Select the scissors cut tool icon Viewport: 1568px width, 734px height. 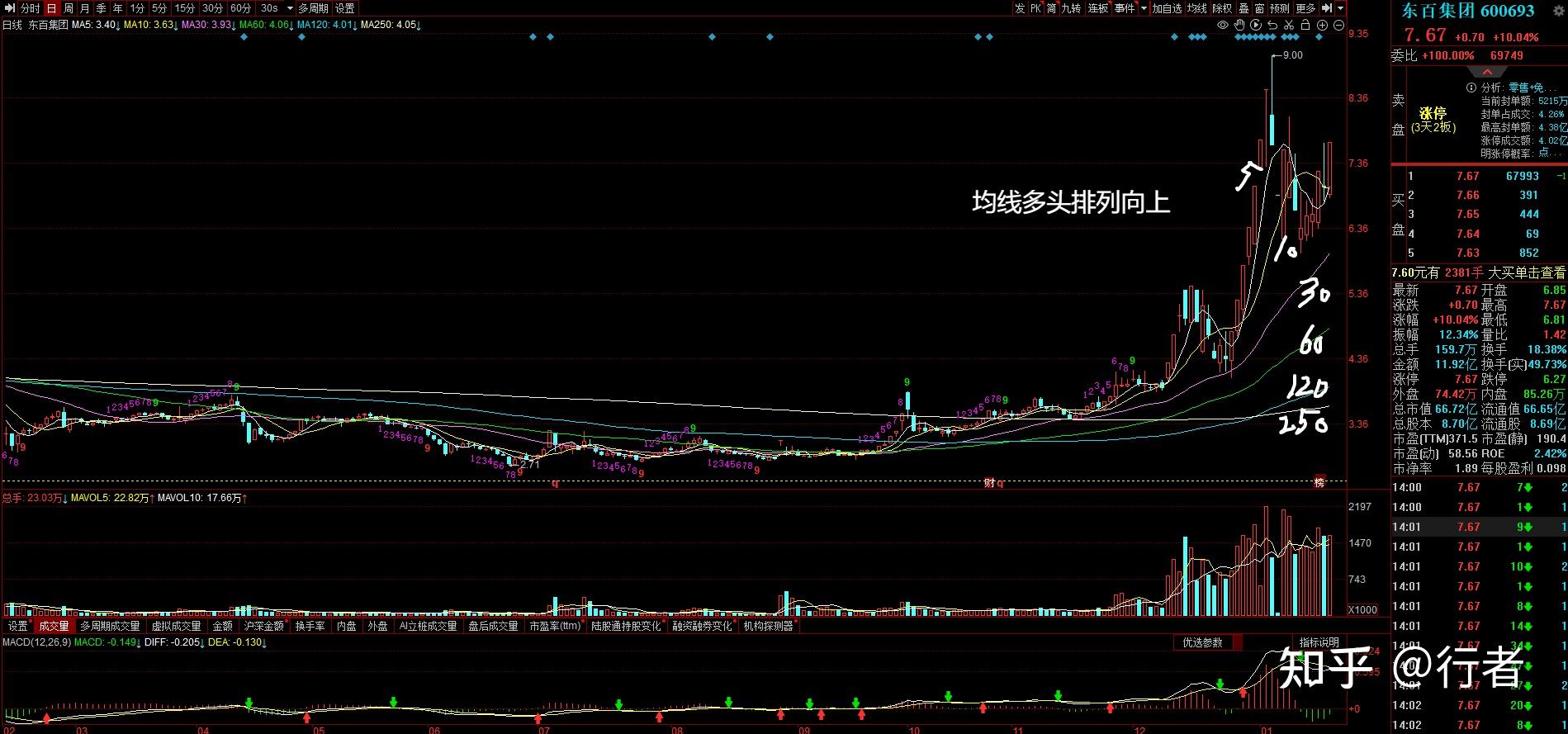pyautogui.click(x=1289, y=26)
